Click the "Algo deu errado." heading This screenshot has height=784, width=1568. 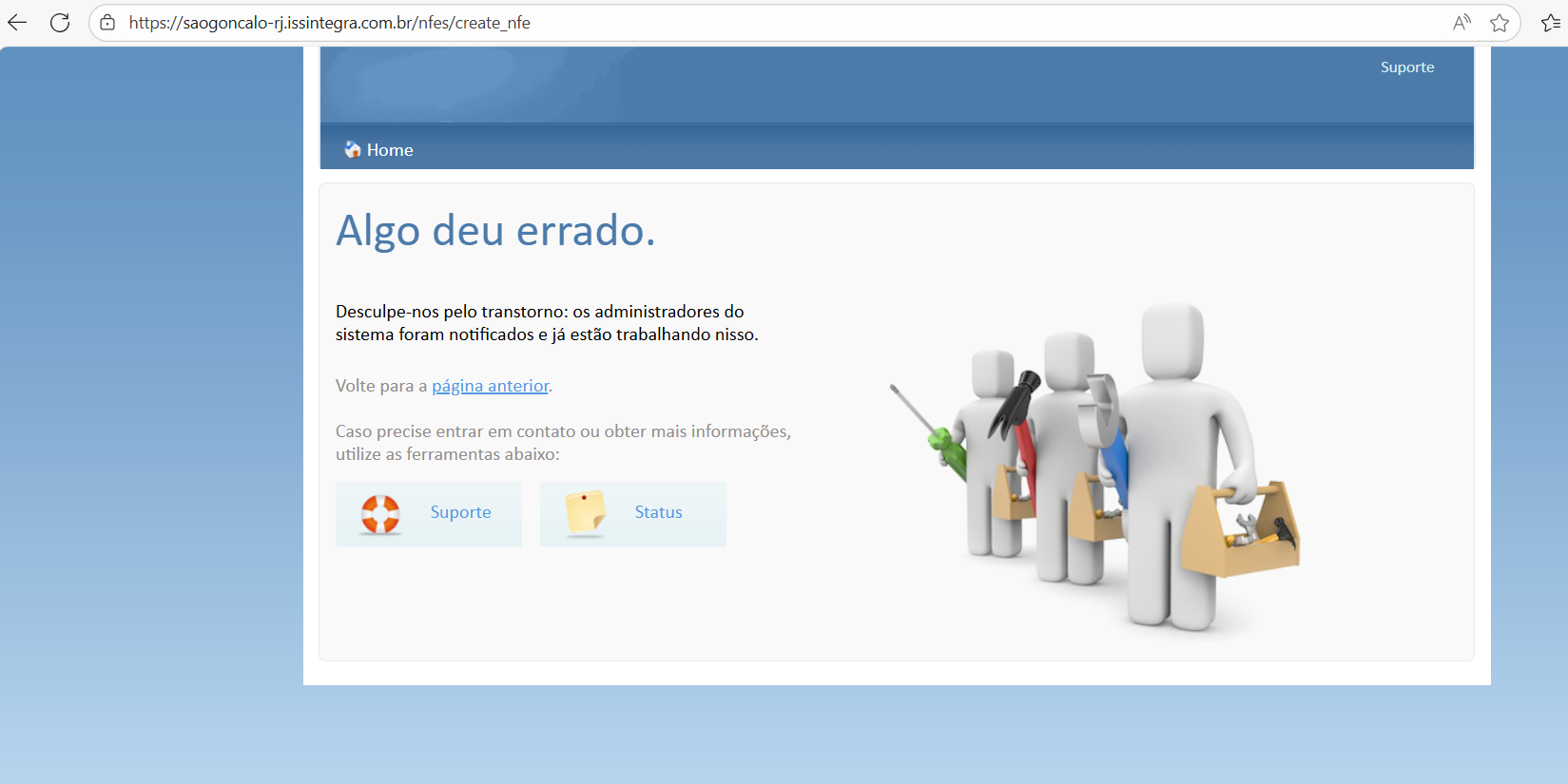click(x=495, y=231)
